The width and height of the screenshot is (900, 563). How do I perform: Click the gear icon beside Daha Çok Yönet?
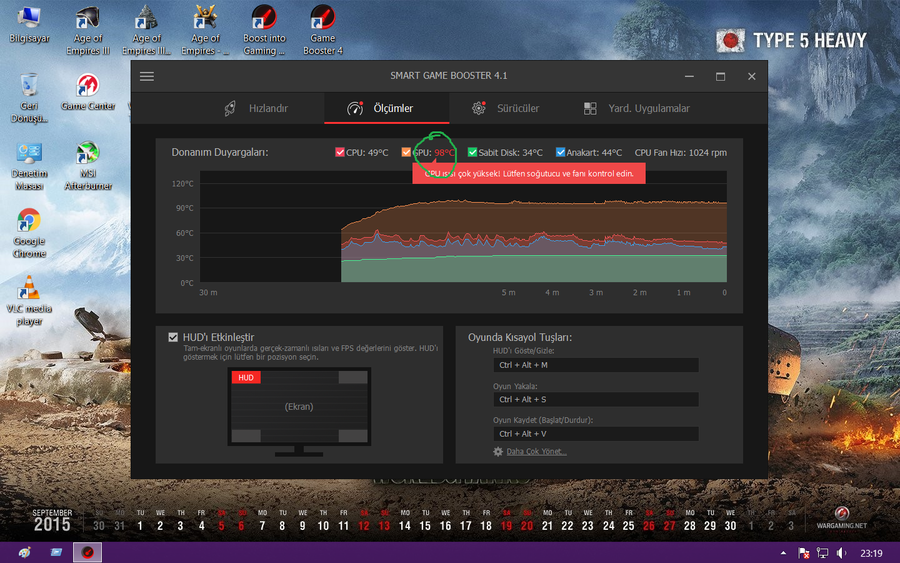coord(498,452)
